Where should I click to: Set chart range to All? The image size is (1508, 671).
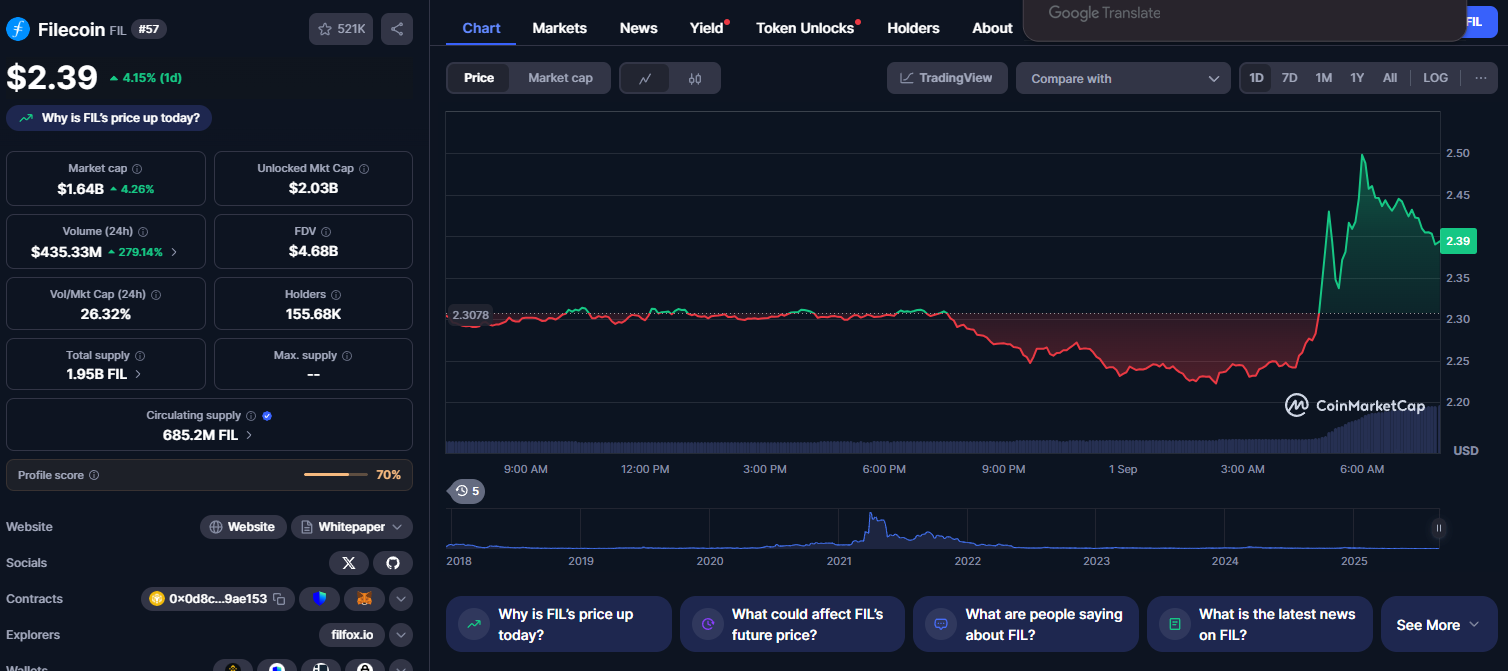point(1390,78)
